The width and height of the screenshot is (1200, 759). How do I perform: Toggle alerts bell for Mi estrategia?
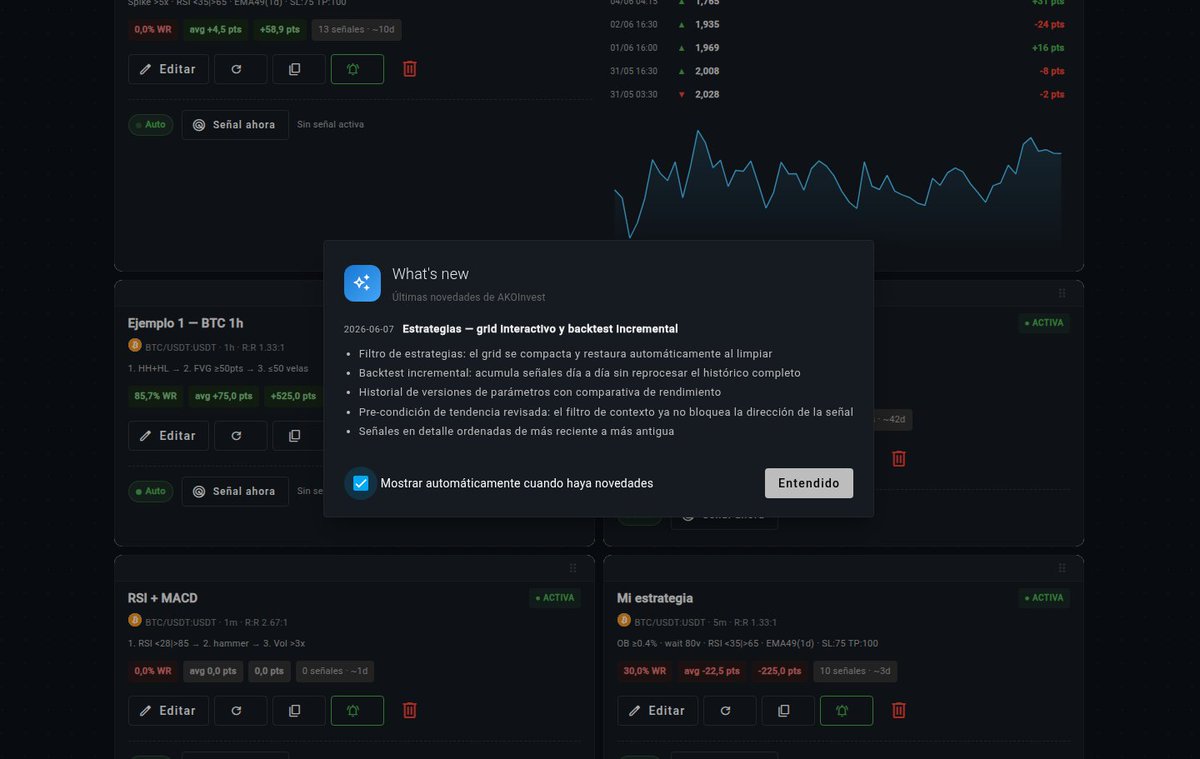pyautogui.click(x=846, y=710)
